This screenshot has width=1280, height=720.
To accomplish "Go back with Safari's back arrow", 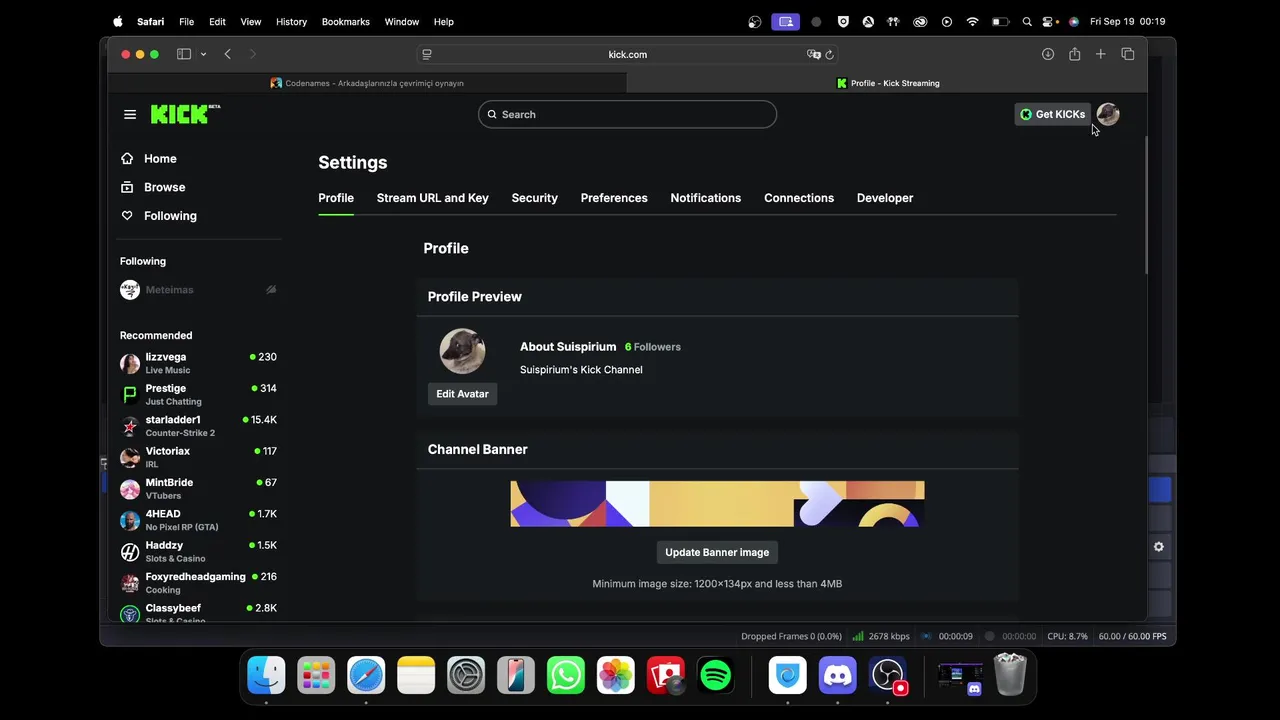I will (228, 54).
